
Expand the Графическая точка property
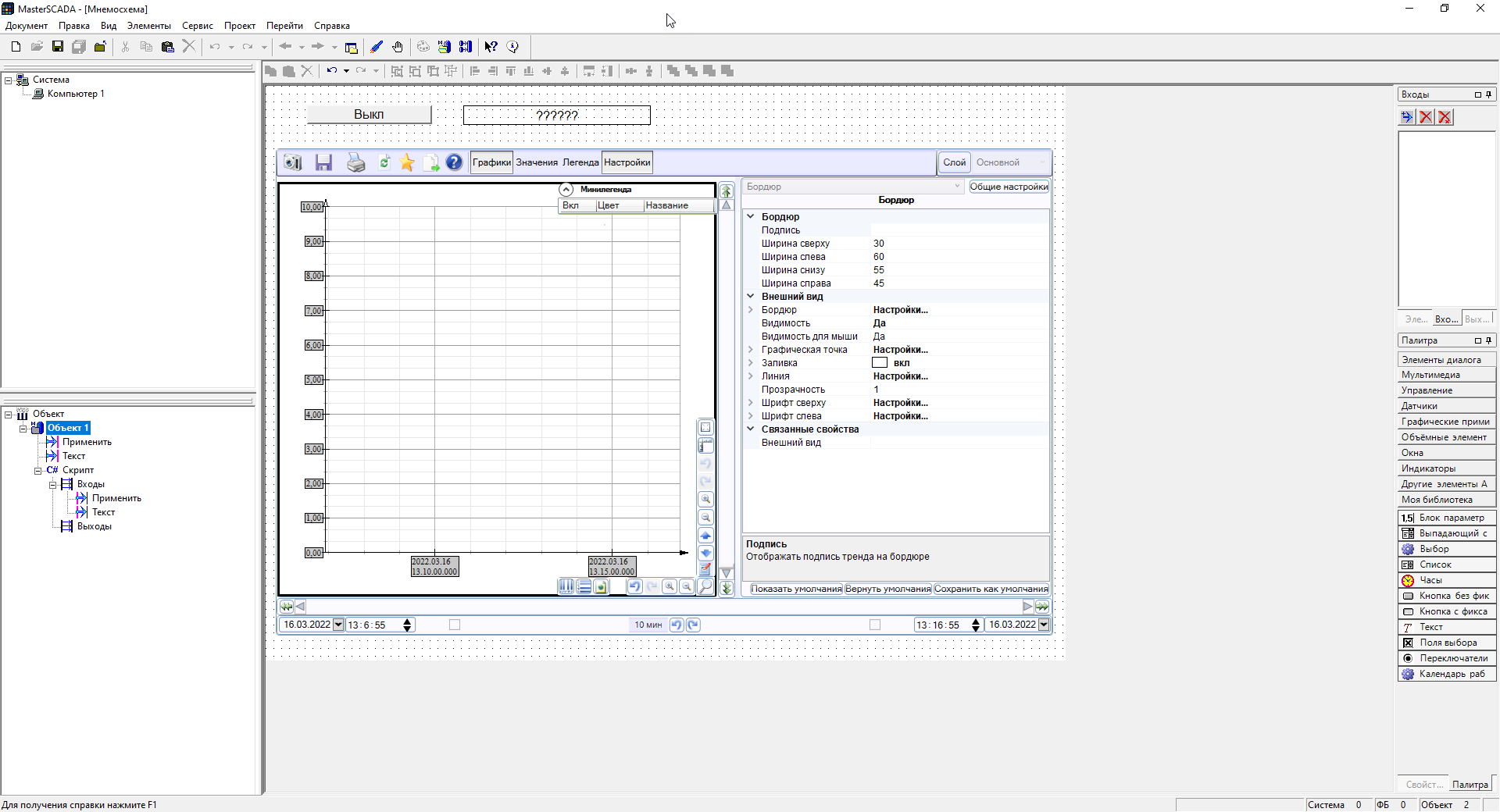[x=751, y=350]
